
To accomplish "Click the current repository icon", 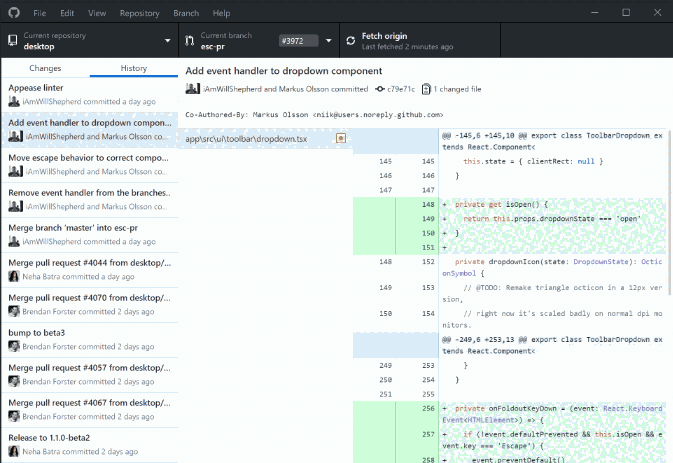I will (x=13, y=40).
